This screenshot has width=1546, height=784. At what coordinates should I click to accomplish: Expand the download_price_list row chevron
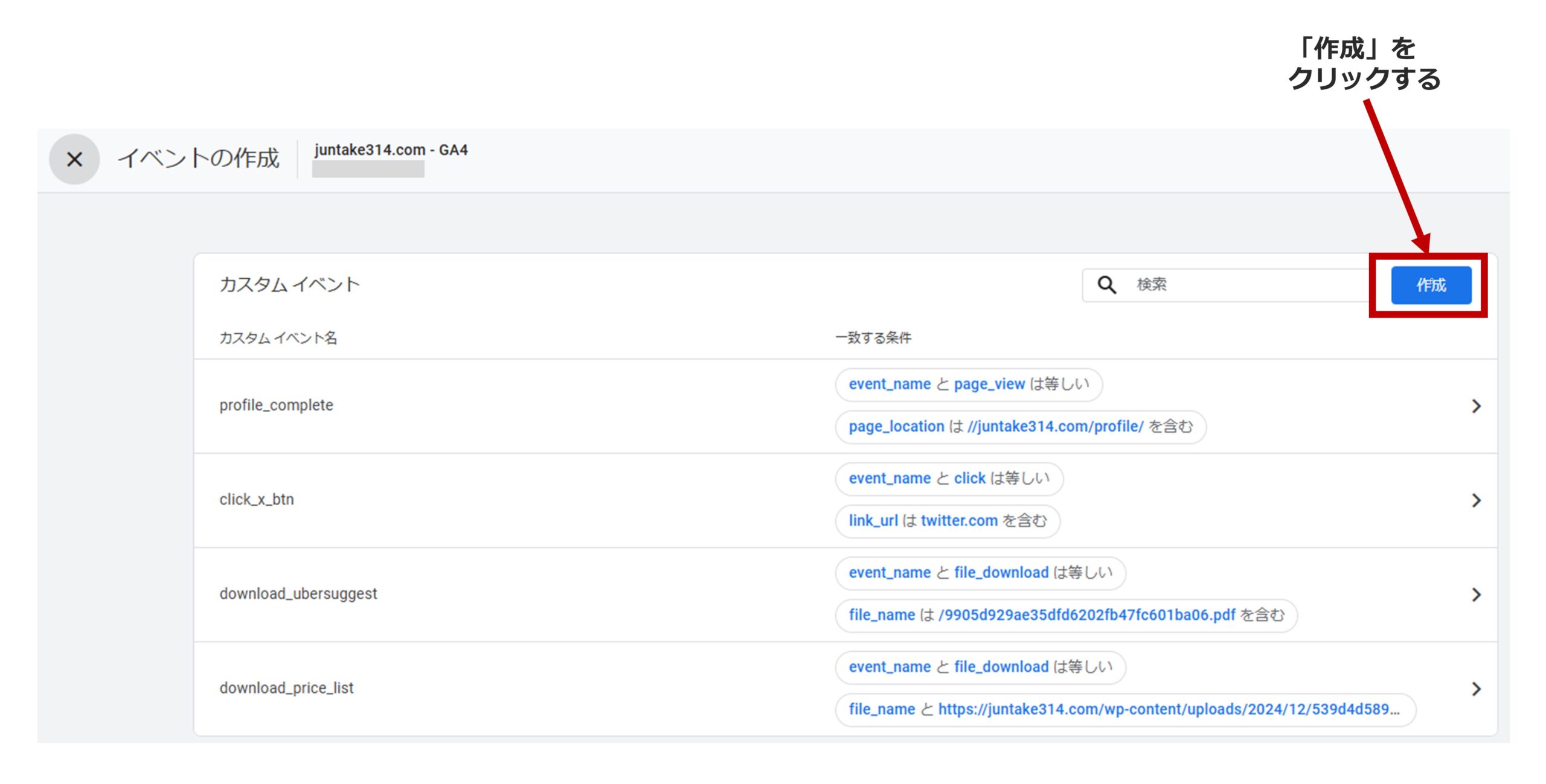(1476, 689)
